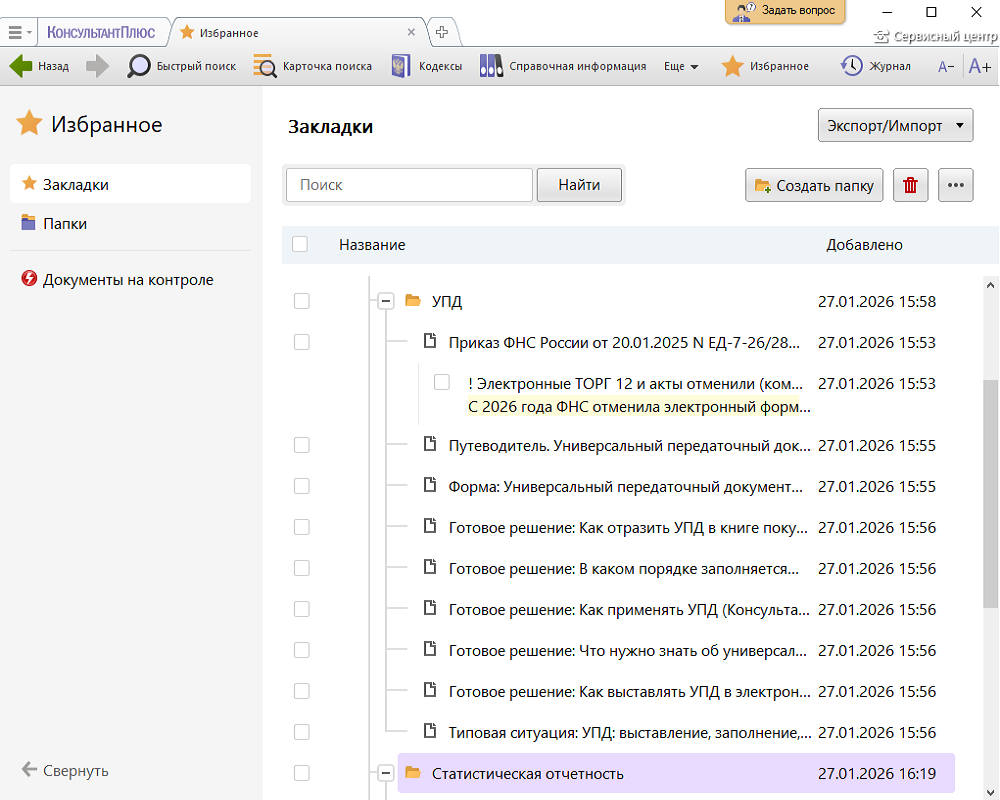Open the Codes book icon

[401, 66]
